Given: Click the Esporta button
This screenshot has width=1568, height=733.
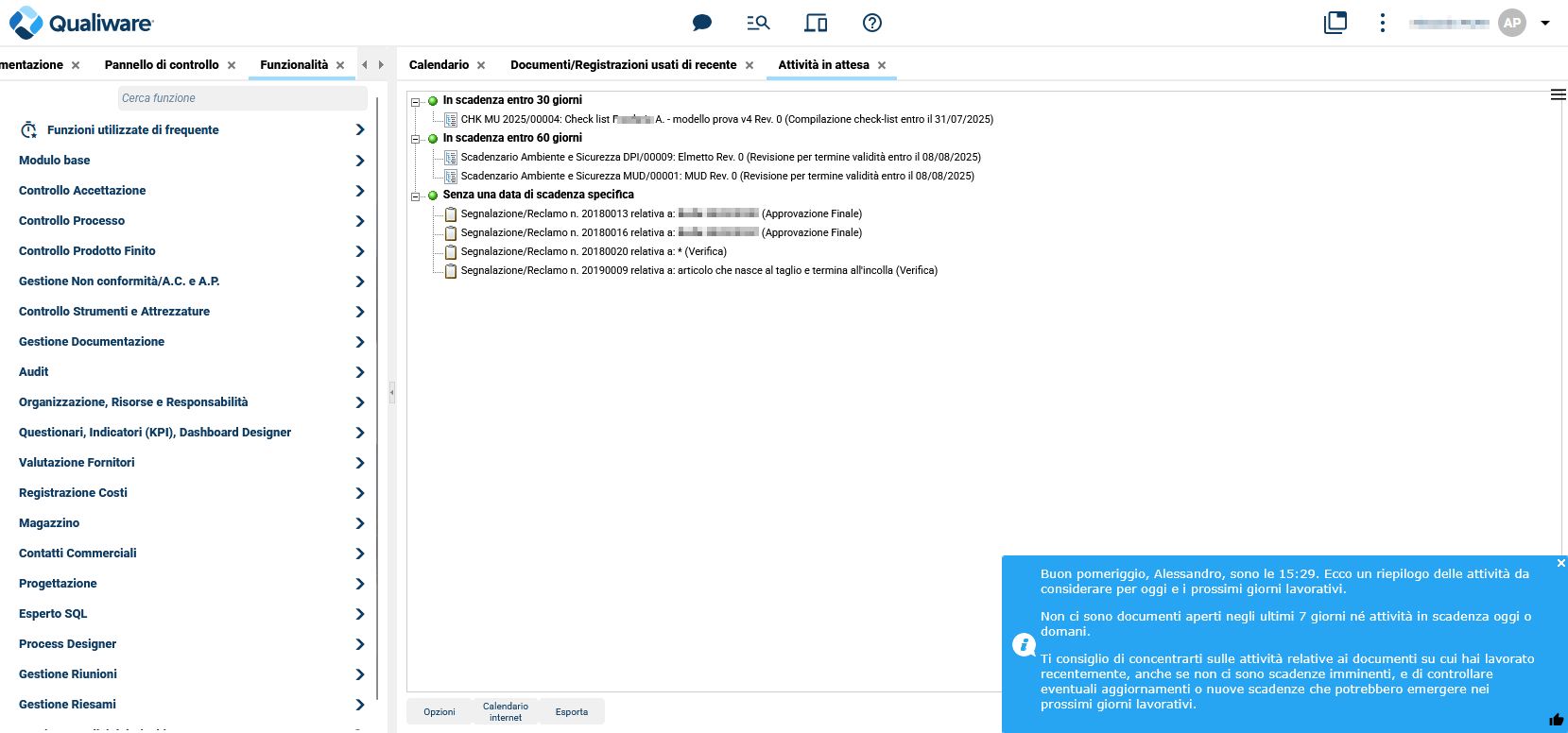Looking at the screenshot, I should pos(571,712).
